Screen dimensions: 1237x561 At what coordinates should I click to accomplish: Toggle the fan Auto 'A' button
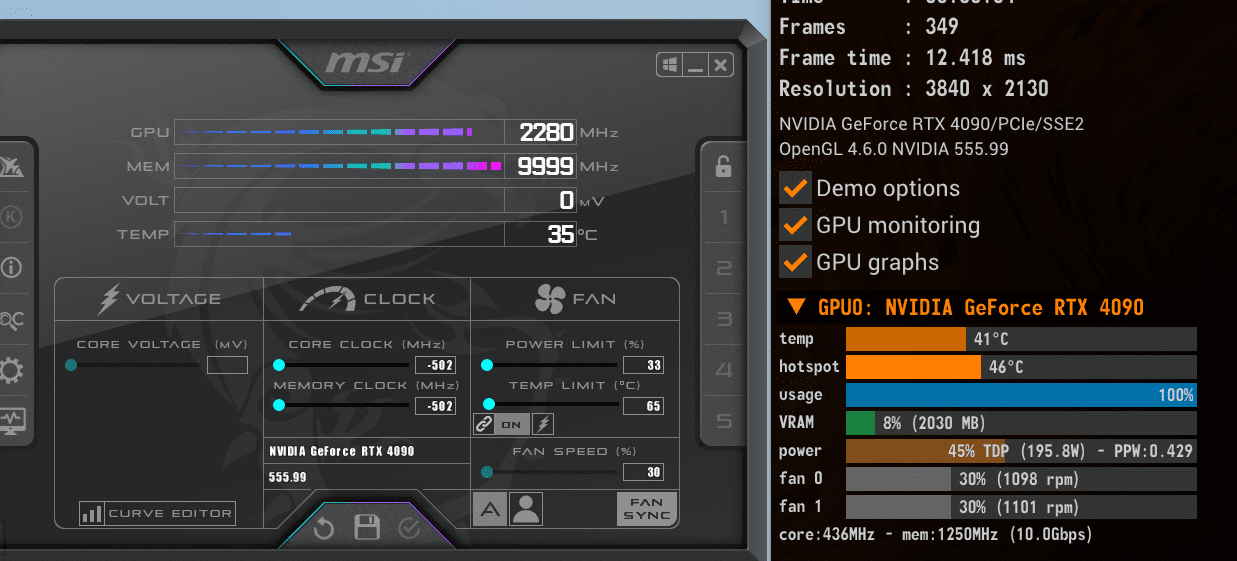point(489,509)
